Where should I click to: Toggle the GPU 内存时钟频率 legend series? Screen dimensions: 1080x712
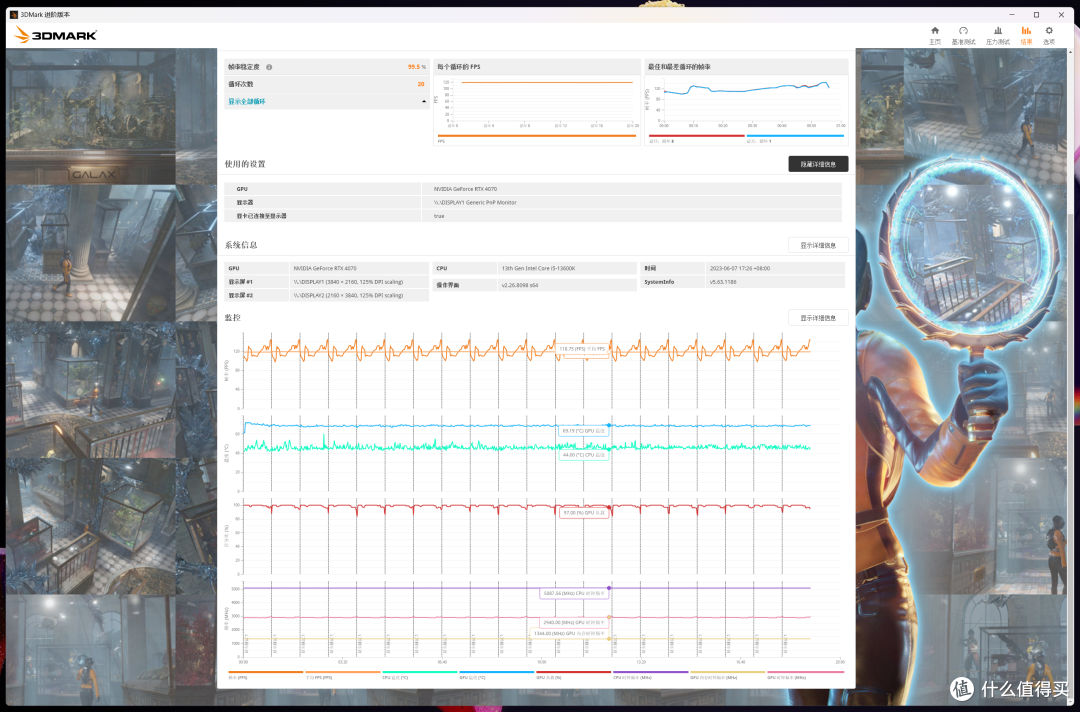728,675
